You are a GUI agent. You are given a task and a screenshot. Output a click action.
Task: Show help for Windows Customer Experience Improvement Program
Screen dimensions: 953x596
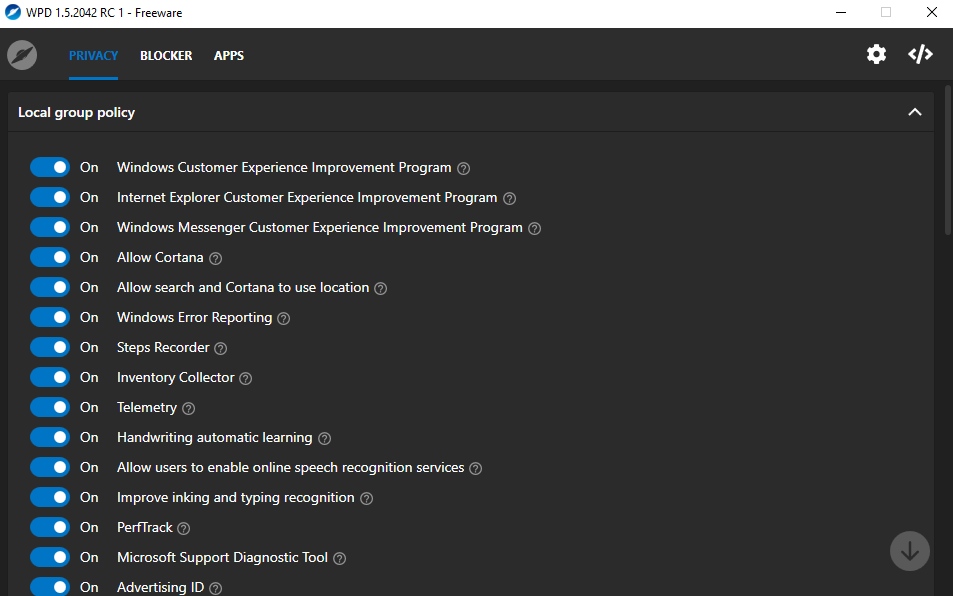coord(463,168)
